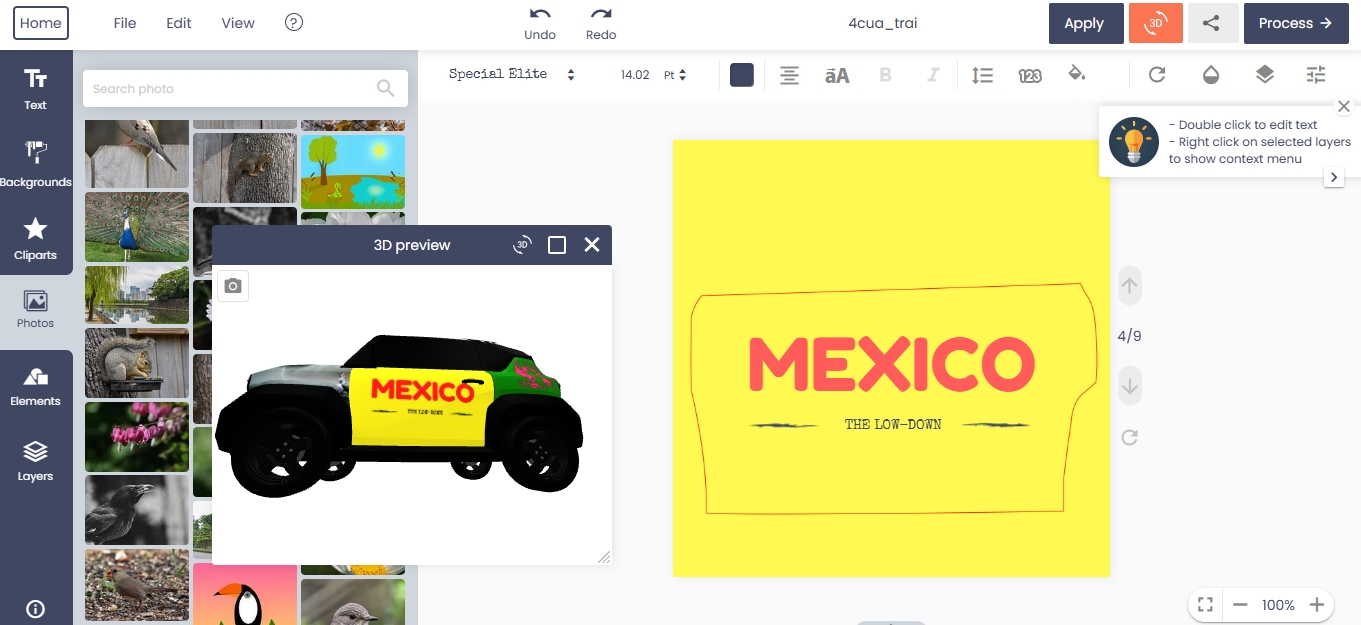Click the Search photo input field
Viewport: 1361px width, 625px height.
(x=230, y=89)
